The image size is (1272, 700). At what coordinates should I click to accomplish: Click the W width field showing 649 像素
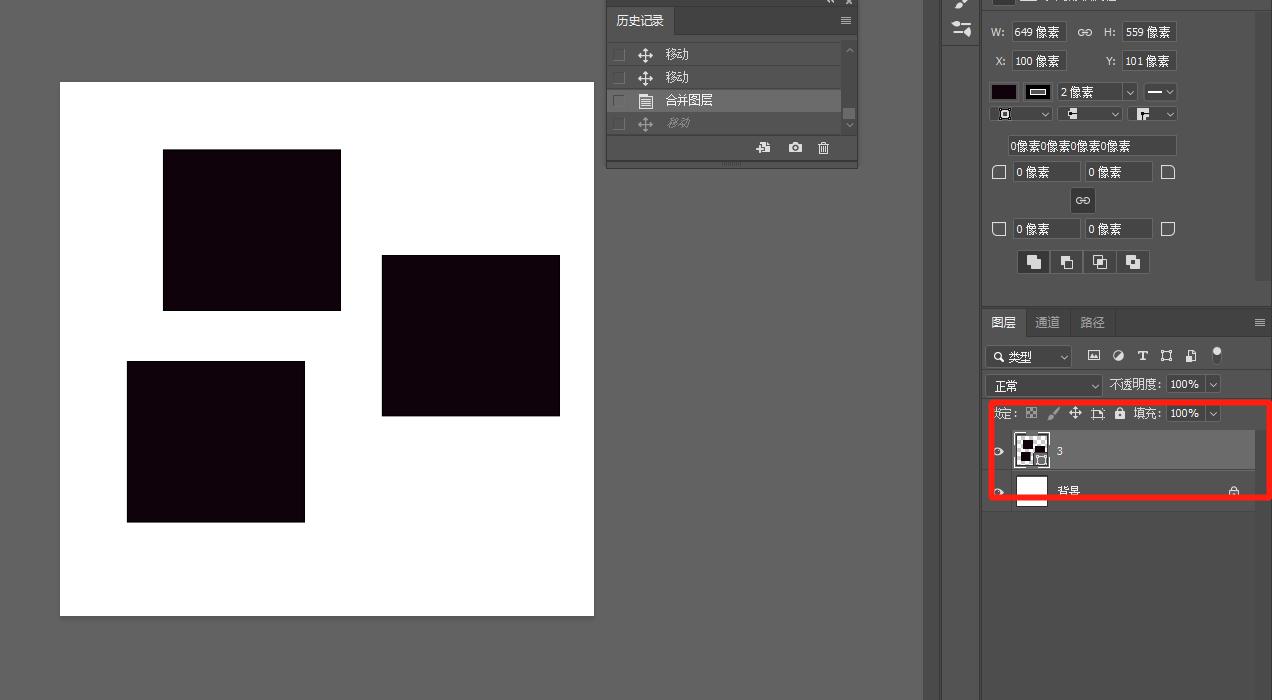coord(1039,32)
